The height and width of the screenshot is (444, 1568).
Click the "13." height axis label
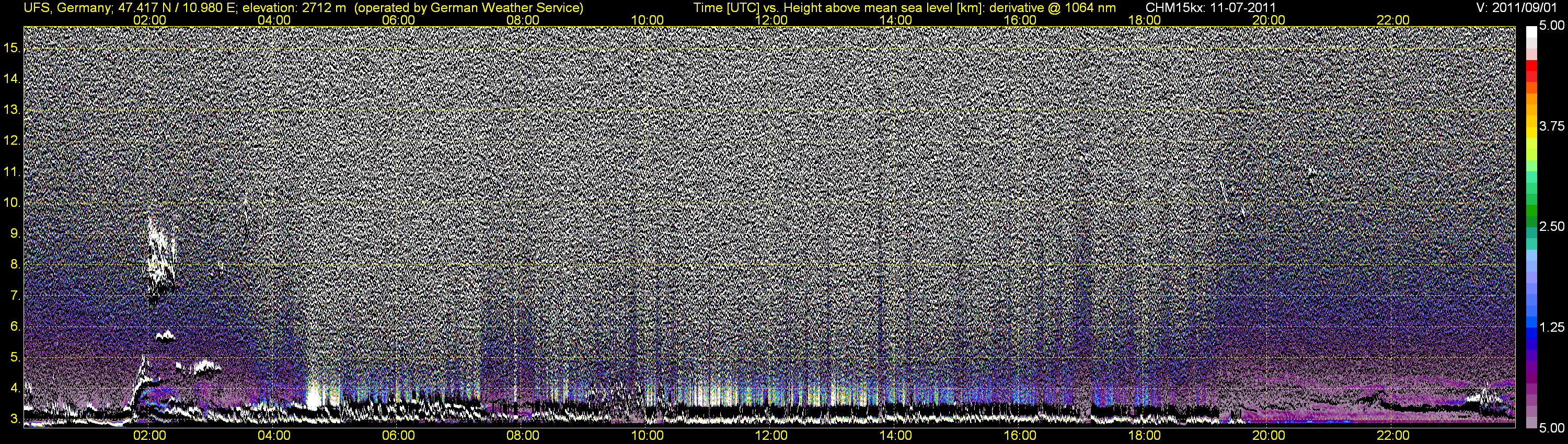[12, 110]
